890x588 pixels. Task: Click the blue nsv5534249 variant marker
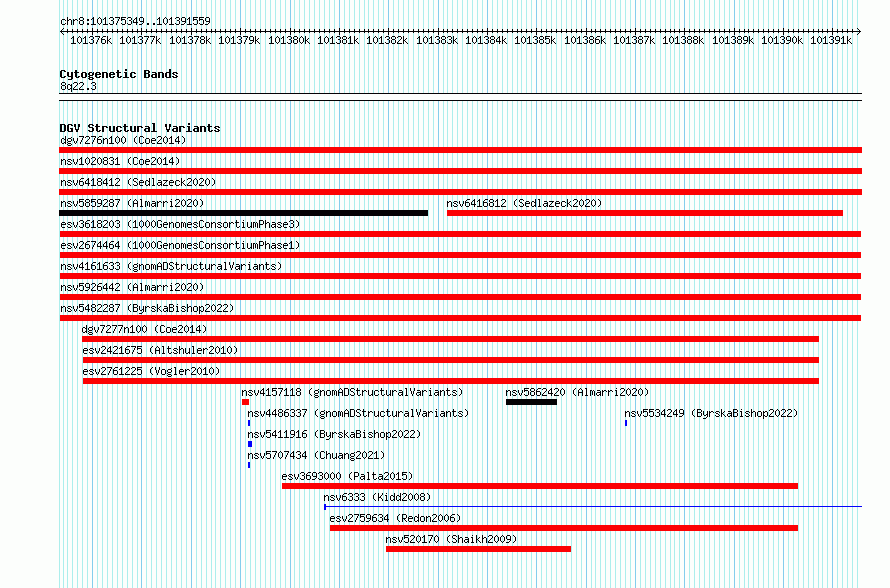[x=626, y=423]
